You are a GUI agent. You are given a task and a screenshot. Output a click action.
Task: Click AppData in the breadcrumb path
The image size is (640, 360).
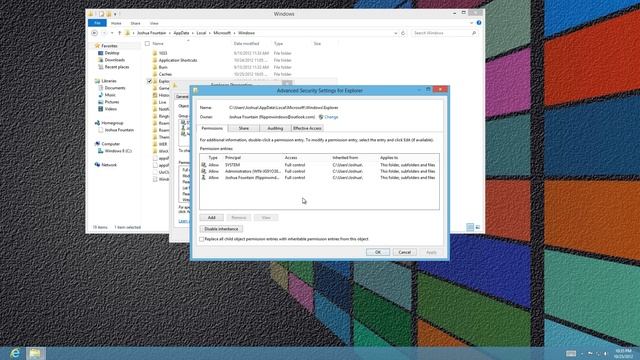pyautogui.click(x=181, y=33)
